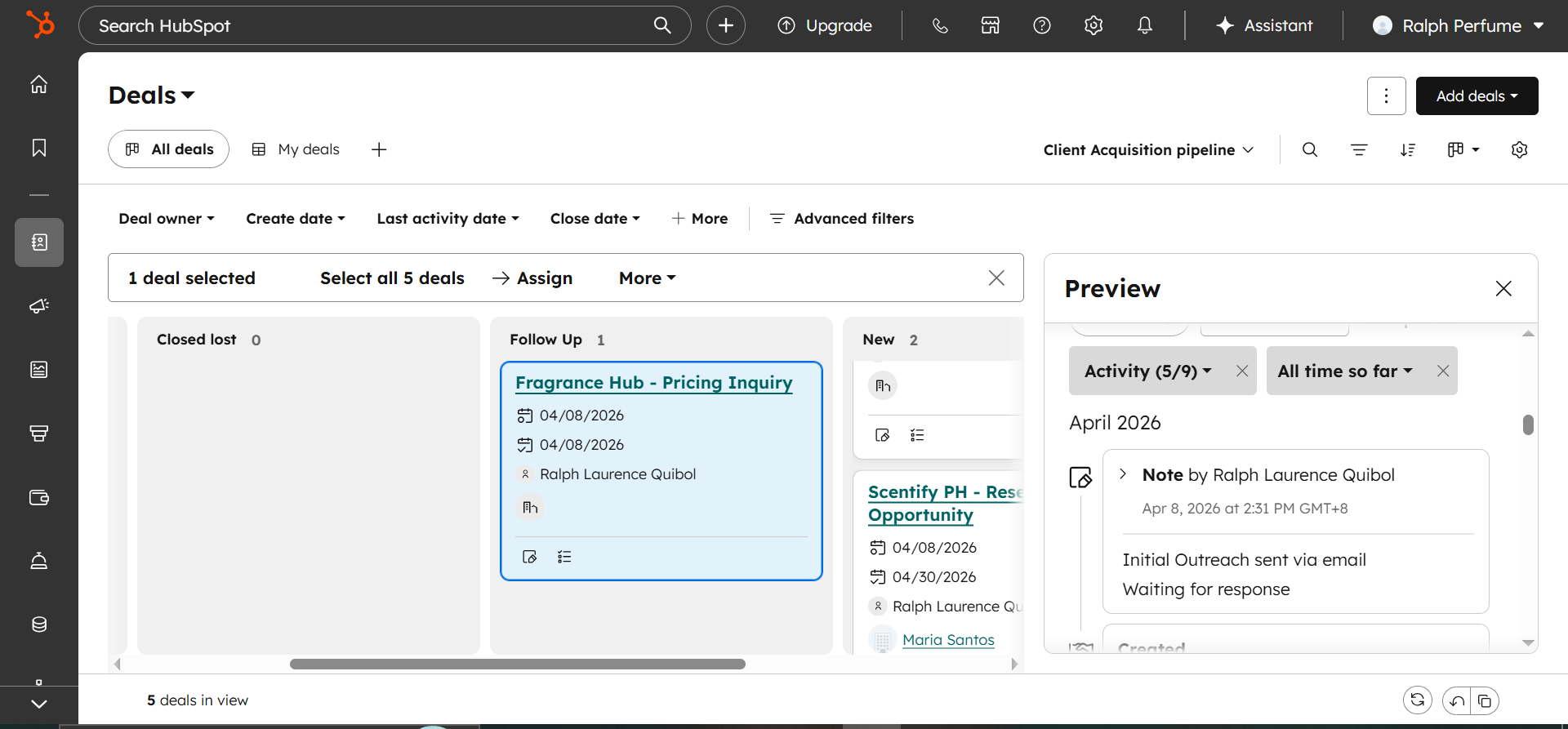Switch to the My deals view tab
Viewport: 1568px width, 729px height.
tap(296, 149)
